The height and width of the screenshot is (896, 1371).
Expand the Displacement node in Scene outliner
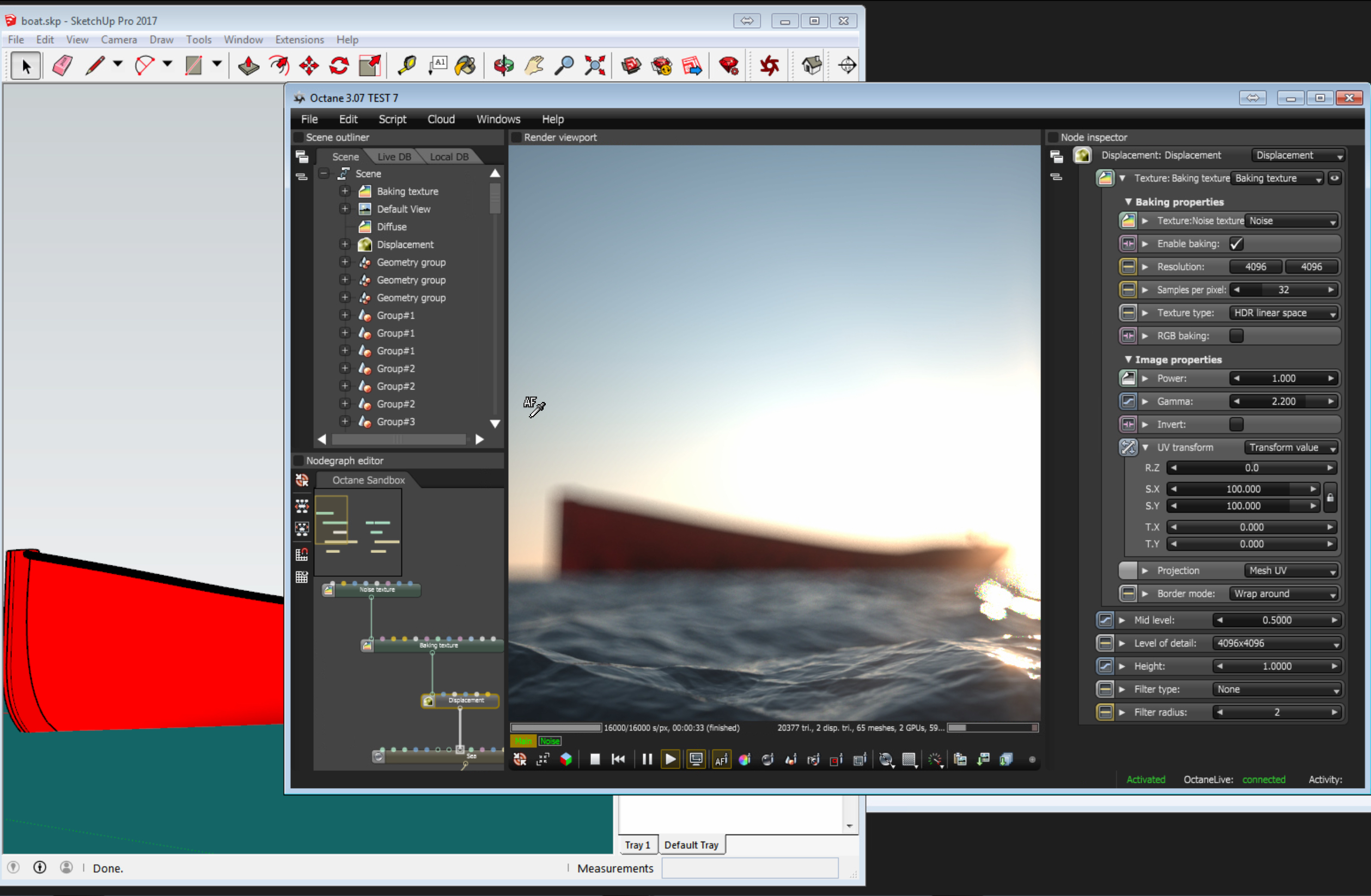pos(344,245)
